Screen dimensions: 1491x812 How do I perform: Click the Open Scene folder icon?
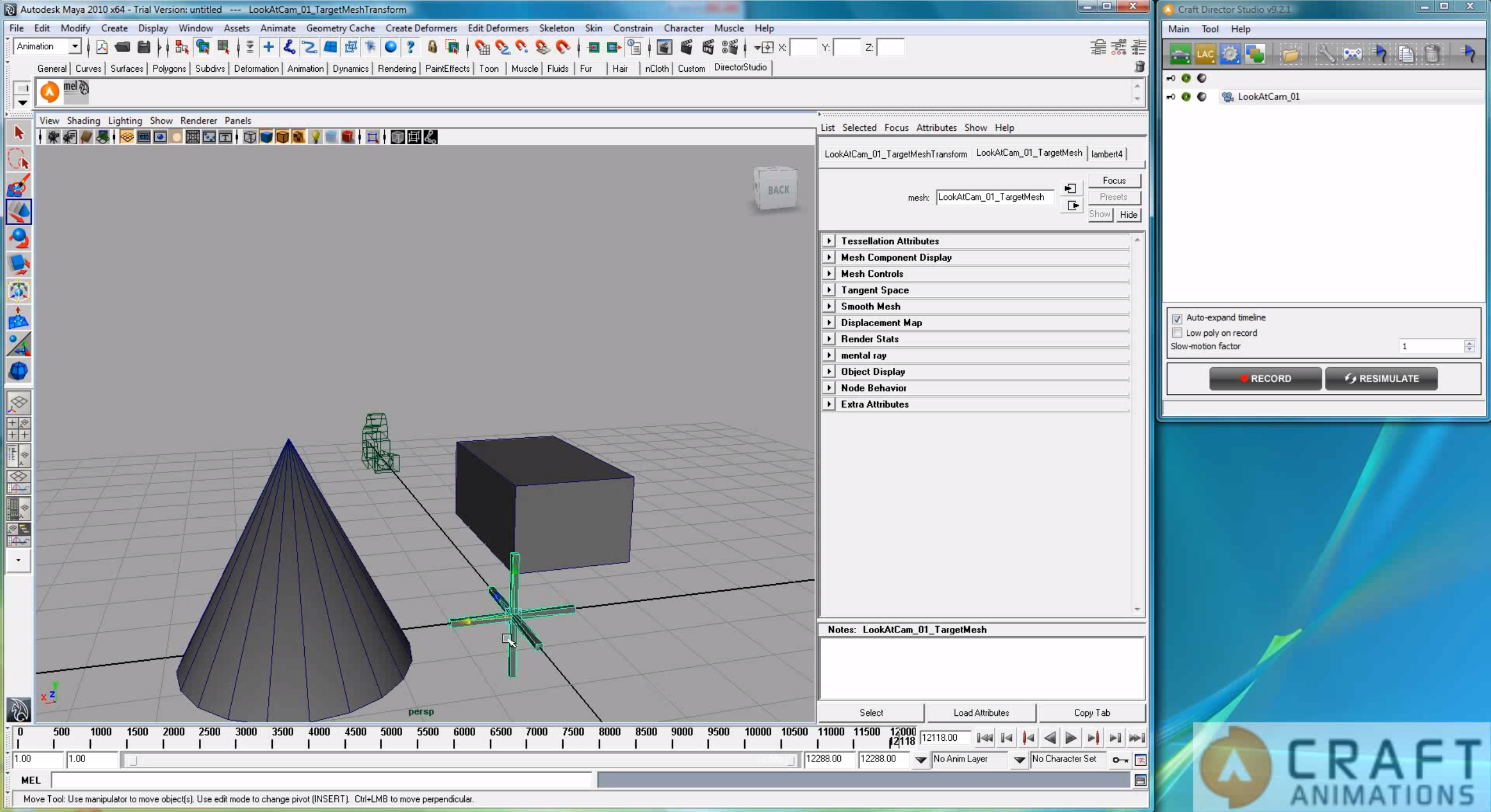point(122,47)
